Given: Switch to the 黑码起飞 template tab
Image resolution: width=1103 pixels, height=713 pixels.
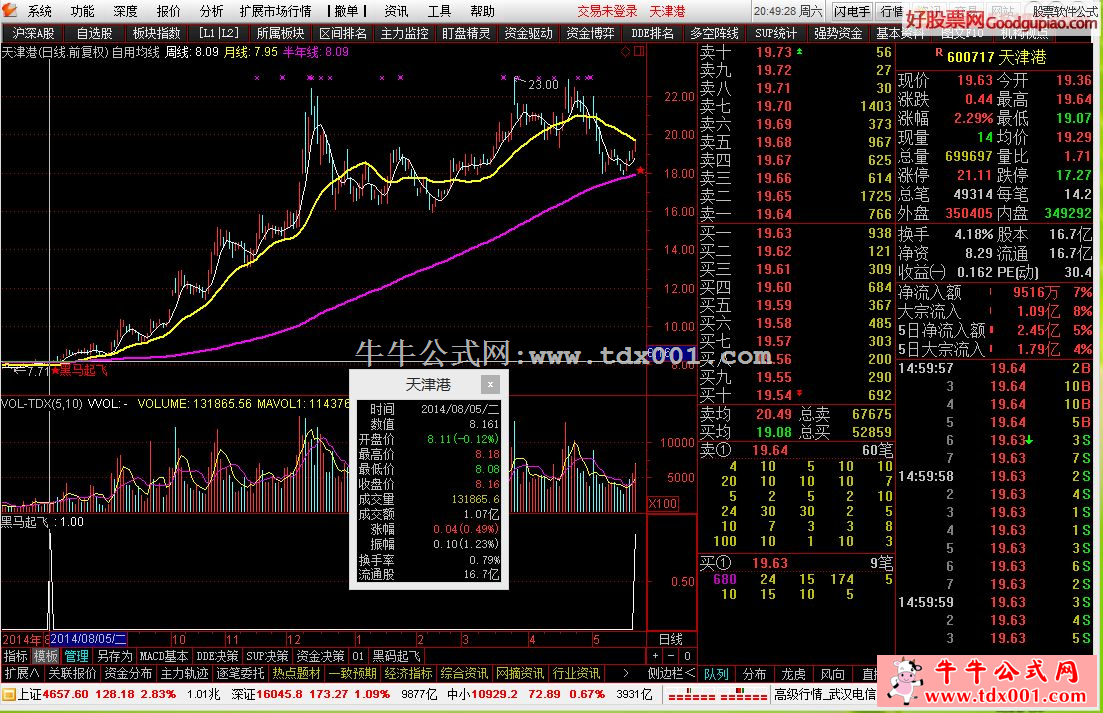Looking at the screenshot, I should [x=396, y=656].
